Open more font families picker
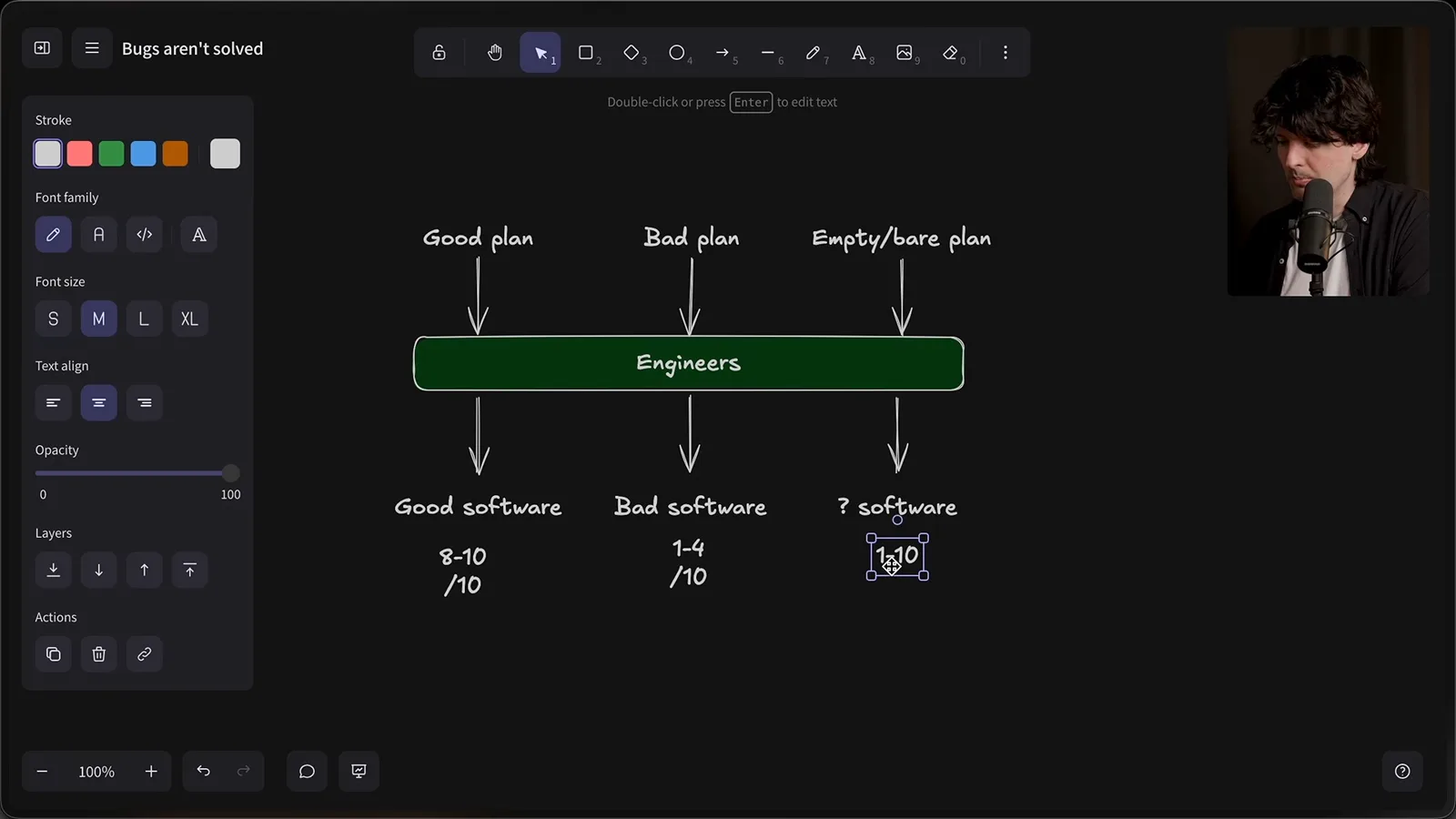The width and height of the screenshot is (1456, 819). click(199, 235)
